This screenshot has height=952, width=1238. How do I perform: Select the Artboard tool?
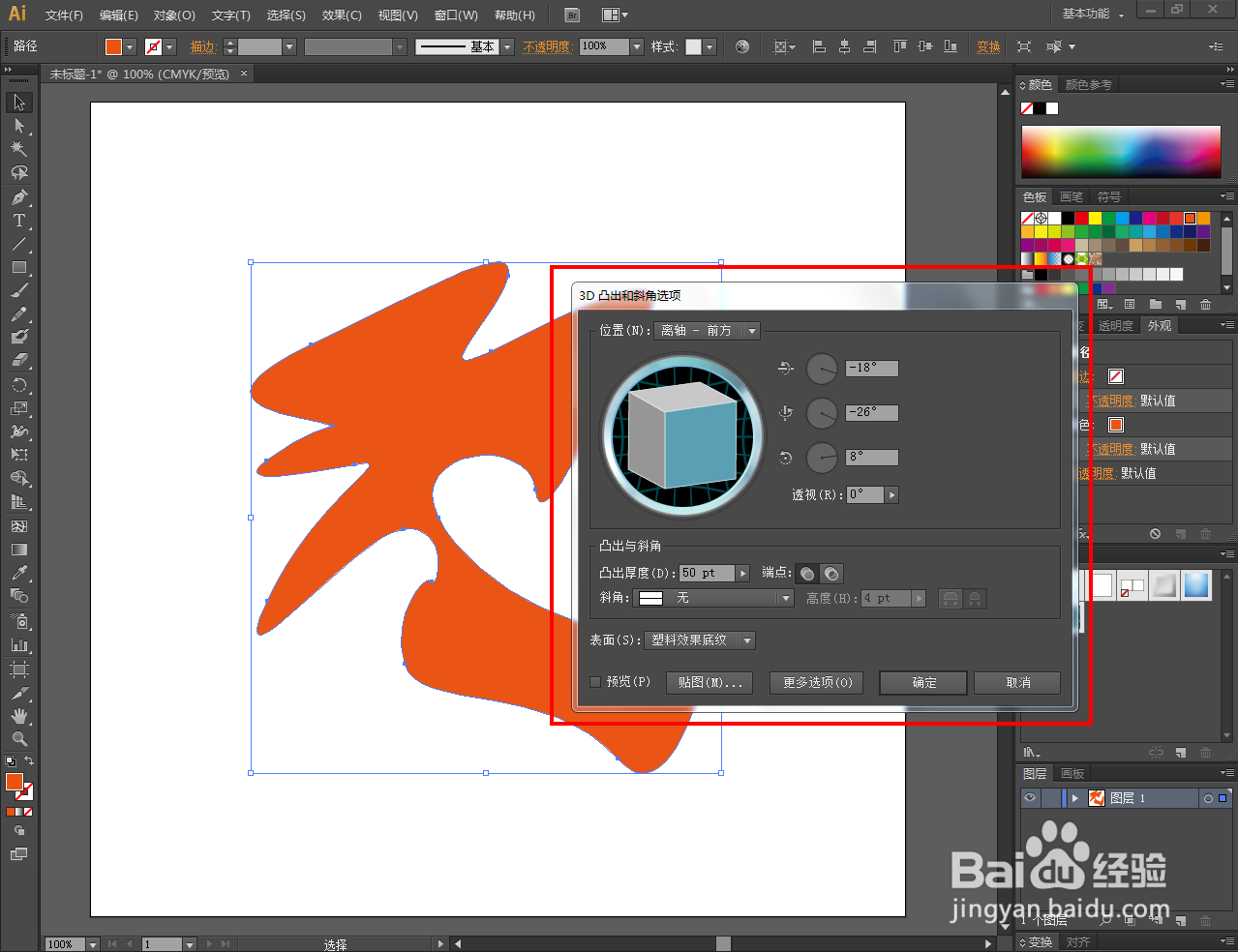click(x=19, y=669)
